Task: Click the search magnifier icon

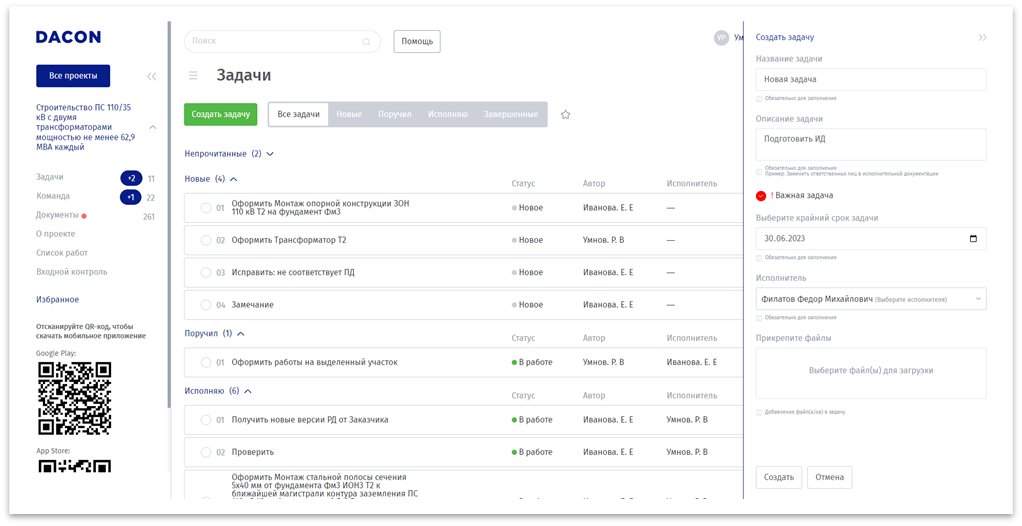Action: (366, 42)
